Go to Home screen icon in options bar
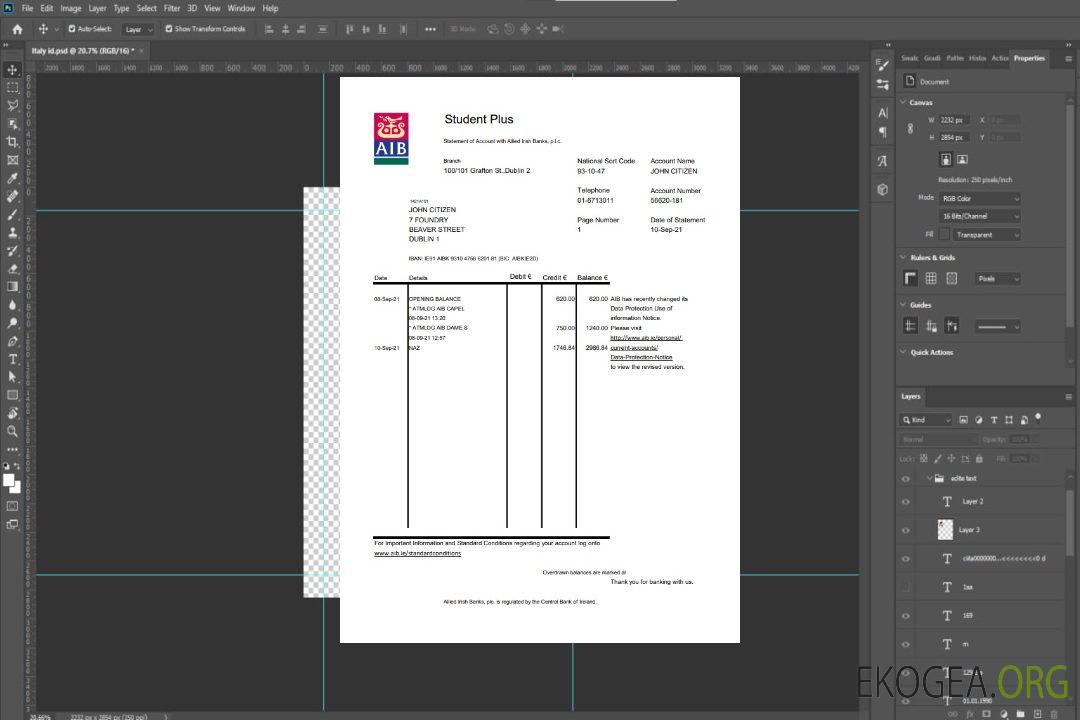 [x=17, y=29]
